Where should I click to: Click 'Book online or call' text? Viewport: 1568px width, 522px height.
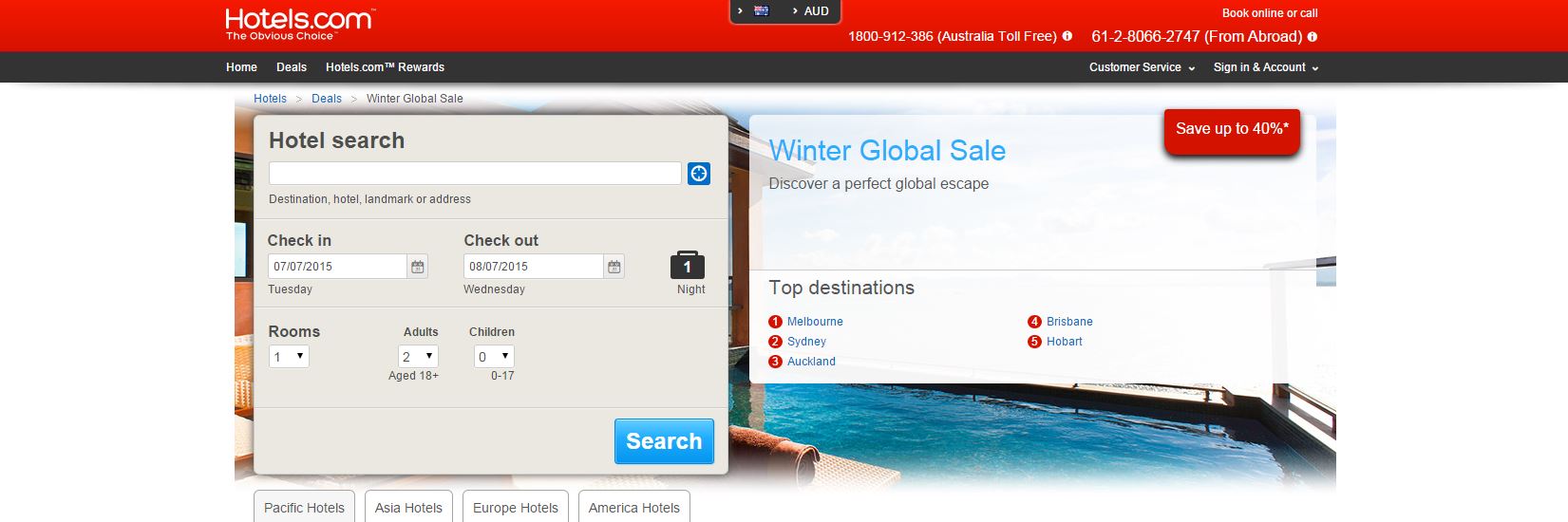click(1270, 13)
